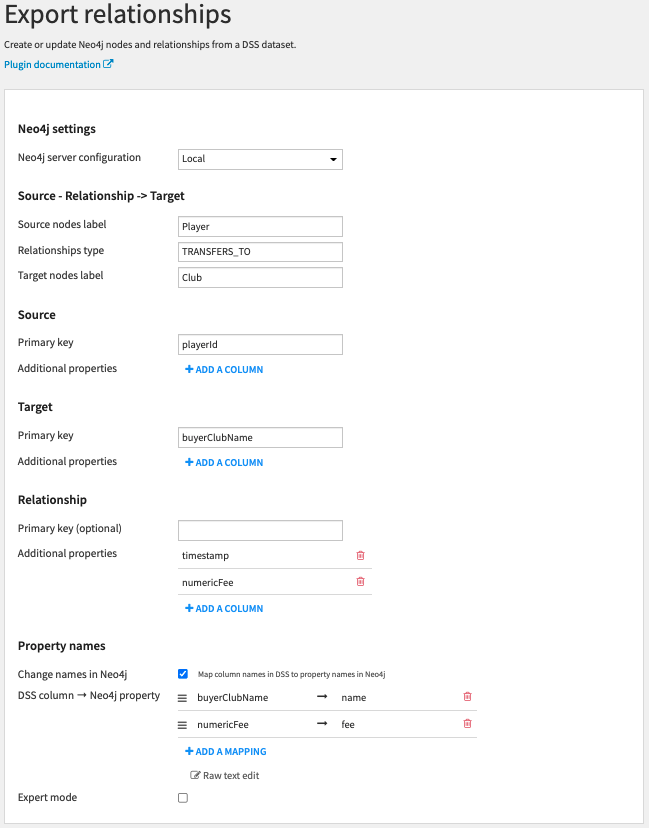Delete the numericFee relationship property
The height and width of the screenshot is (828, 649).
click(361, 581)
